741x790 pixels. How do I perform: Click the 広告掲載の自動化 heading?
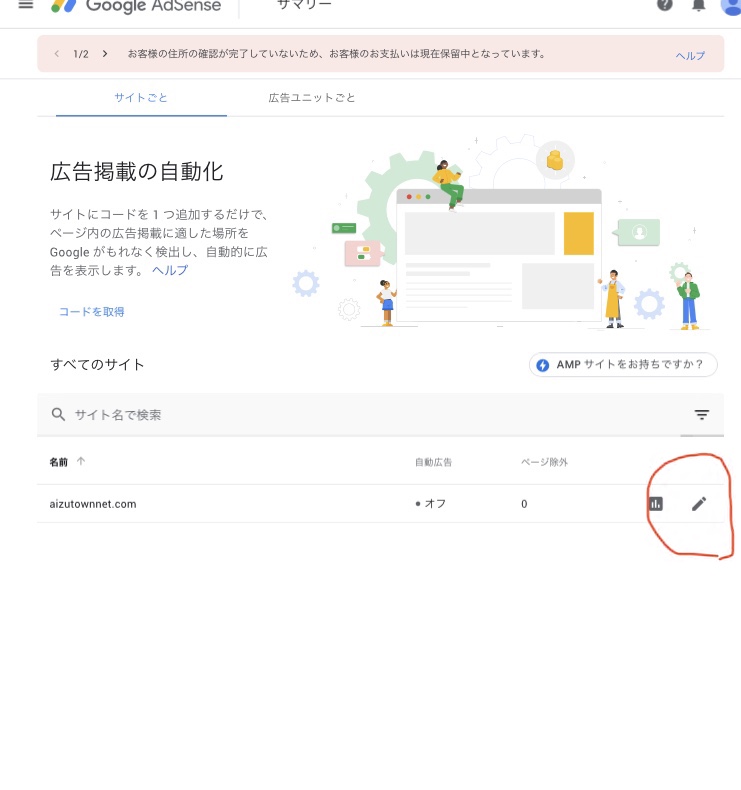(x=137, y=172)
